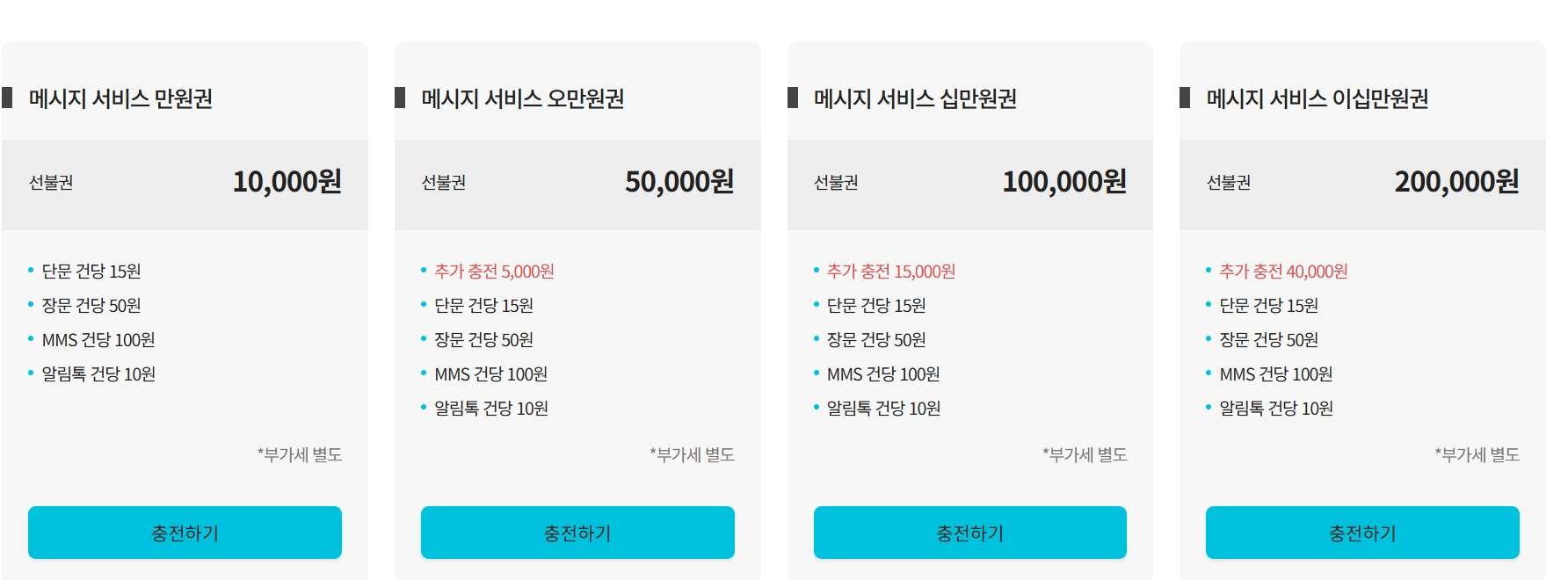Click the 200,000원 price text
This screenshot has height=580, width=1568.
(1457, 182)
